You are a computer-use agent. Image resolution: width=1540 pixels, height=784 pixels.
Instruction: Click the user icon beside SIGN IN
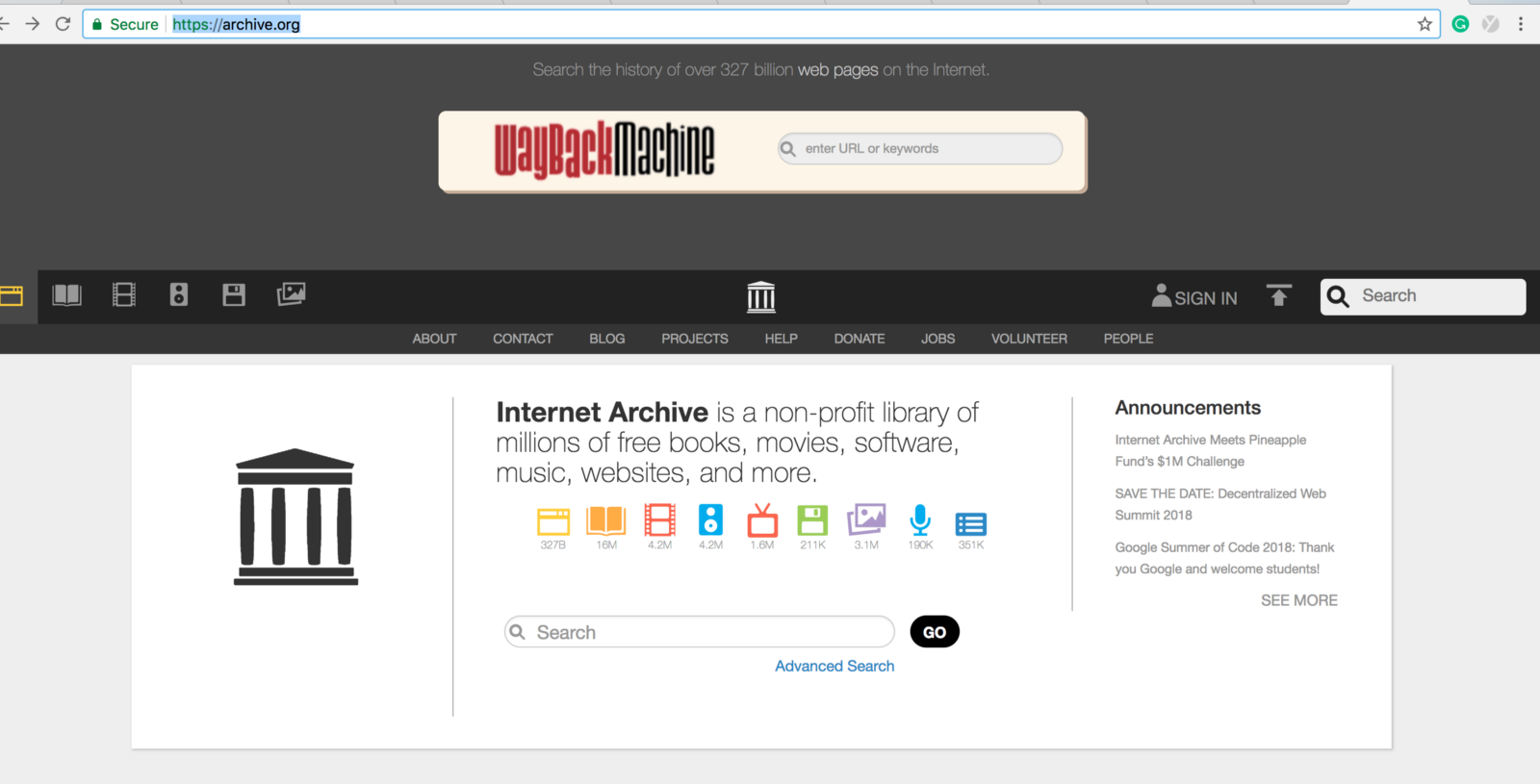1162,295
